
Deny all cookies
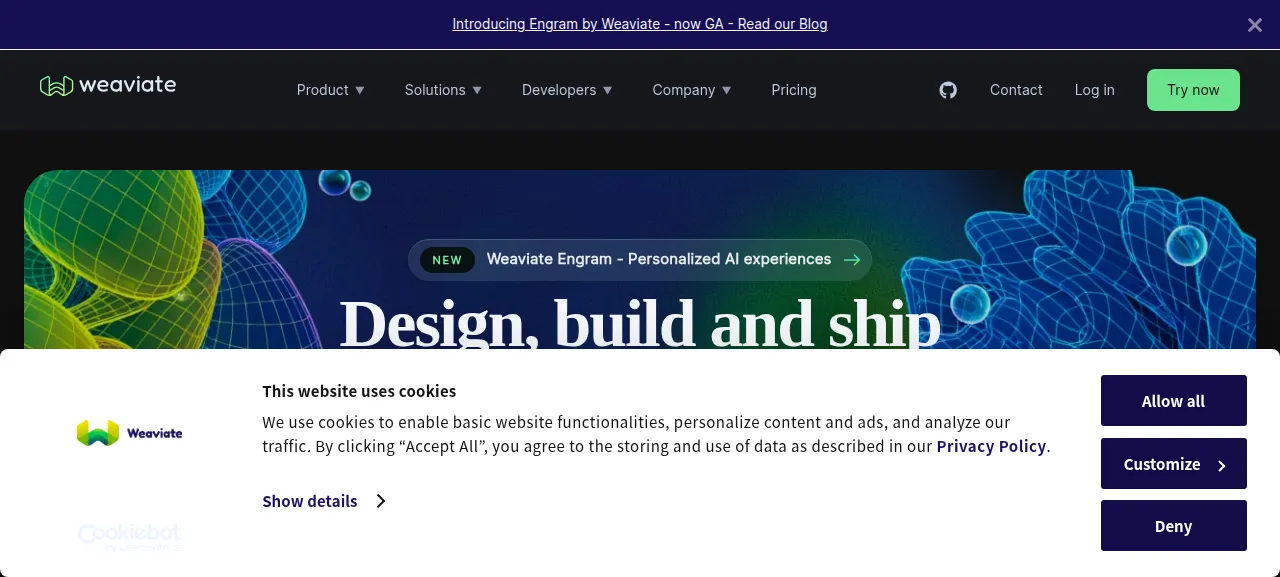[x=1174, y=526]
